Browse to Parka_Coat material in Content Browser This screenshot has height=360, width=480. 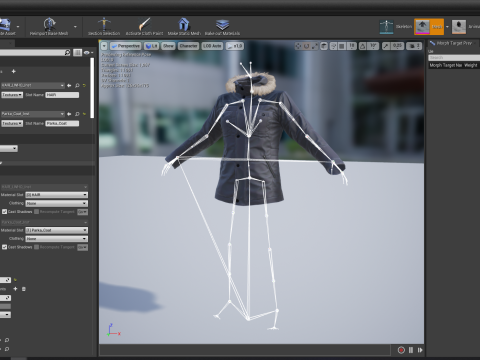(77, 114)
